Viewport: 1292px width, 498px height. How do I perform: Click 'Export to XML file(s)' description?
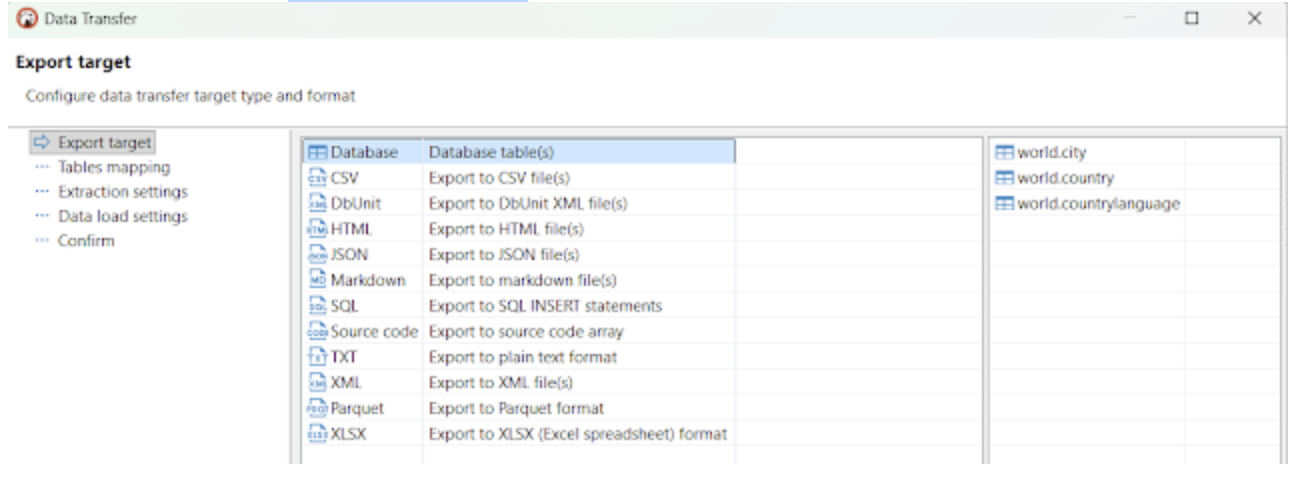click(501, 383)
